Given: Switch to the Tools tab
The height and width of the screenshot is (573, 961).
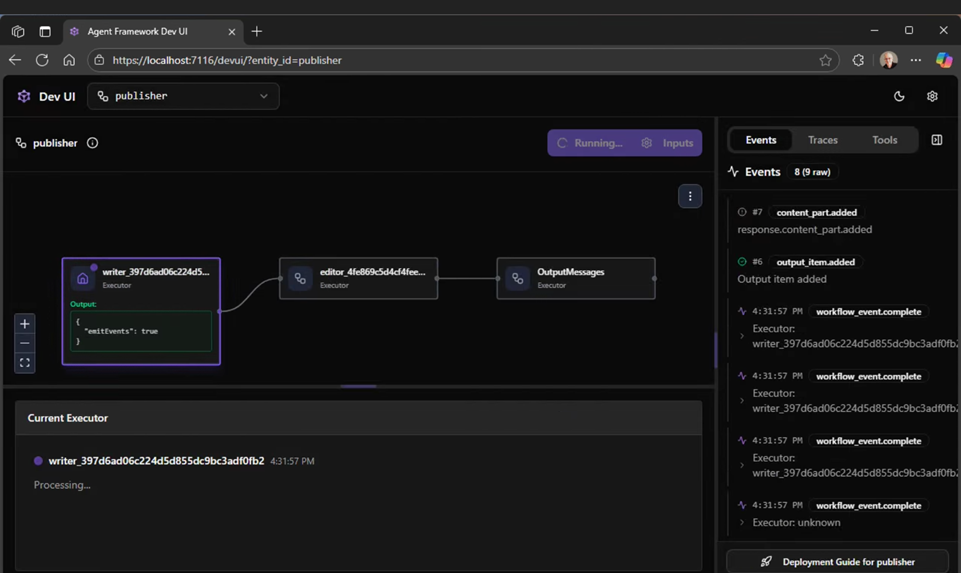Looking at the screenshot, I should [x=884, y=140].
